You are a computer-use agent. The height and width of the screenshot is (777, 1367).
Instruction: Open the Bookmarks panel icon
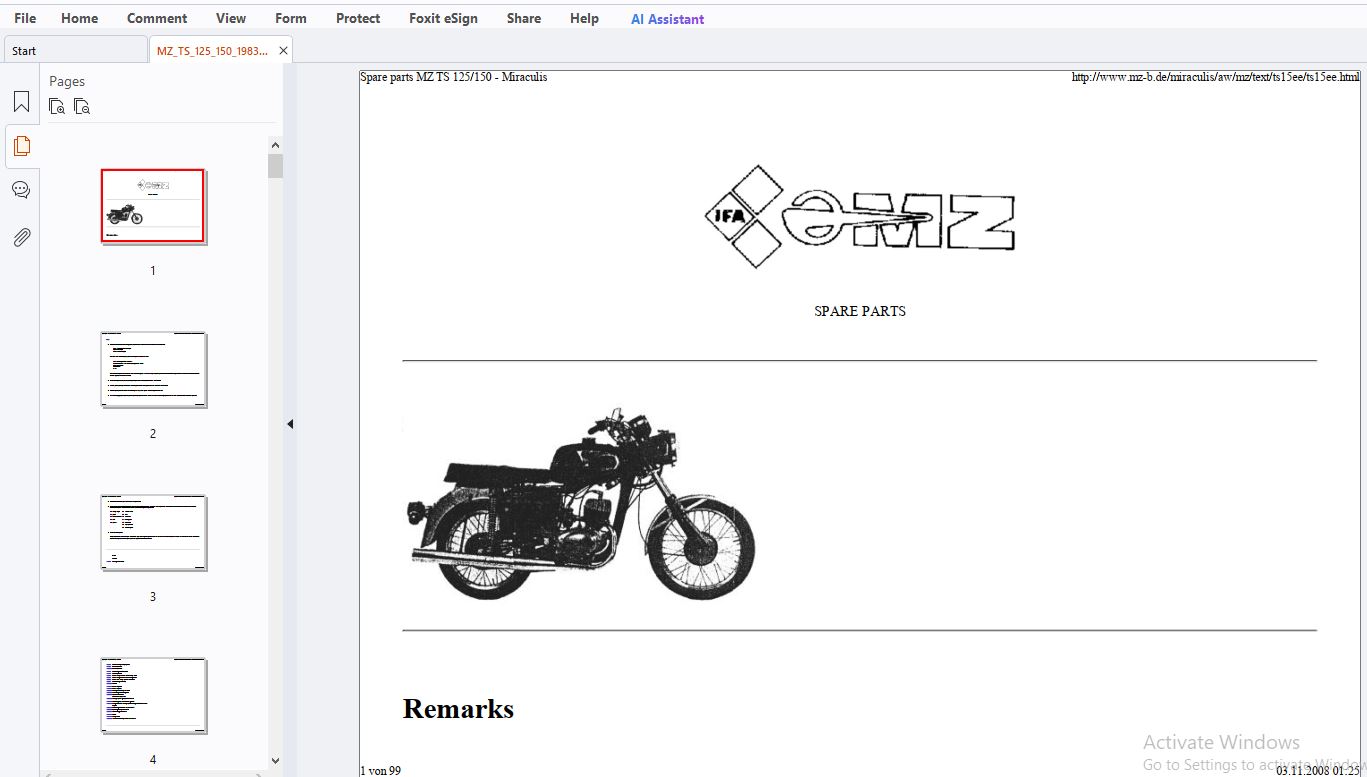[21, 101]
